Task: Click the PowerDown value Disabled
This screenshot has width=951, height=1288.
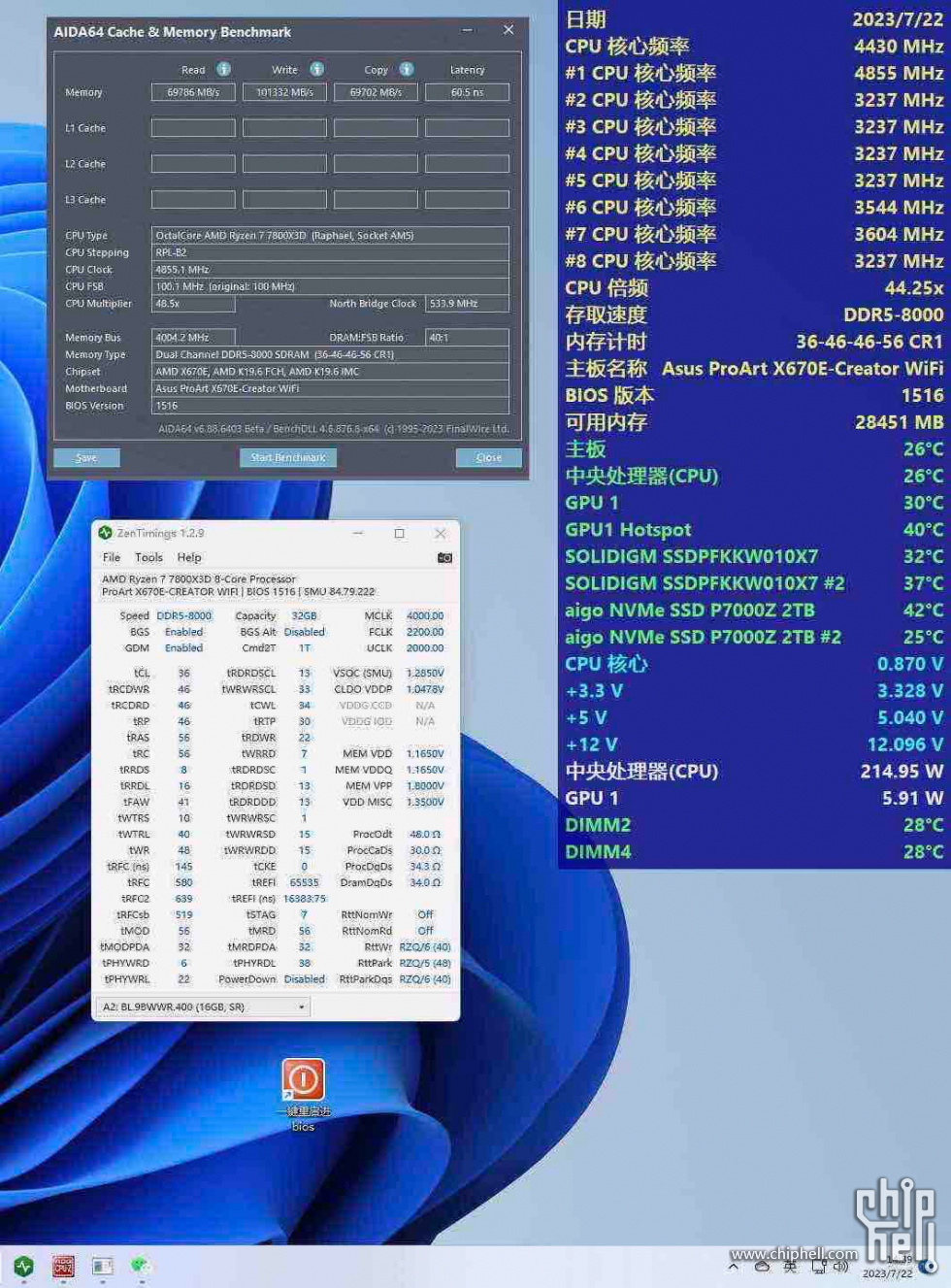Action: (x=305, y=979)
